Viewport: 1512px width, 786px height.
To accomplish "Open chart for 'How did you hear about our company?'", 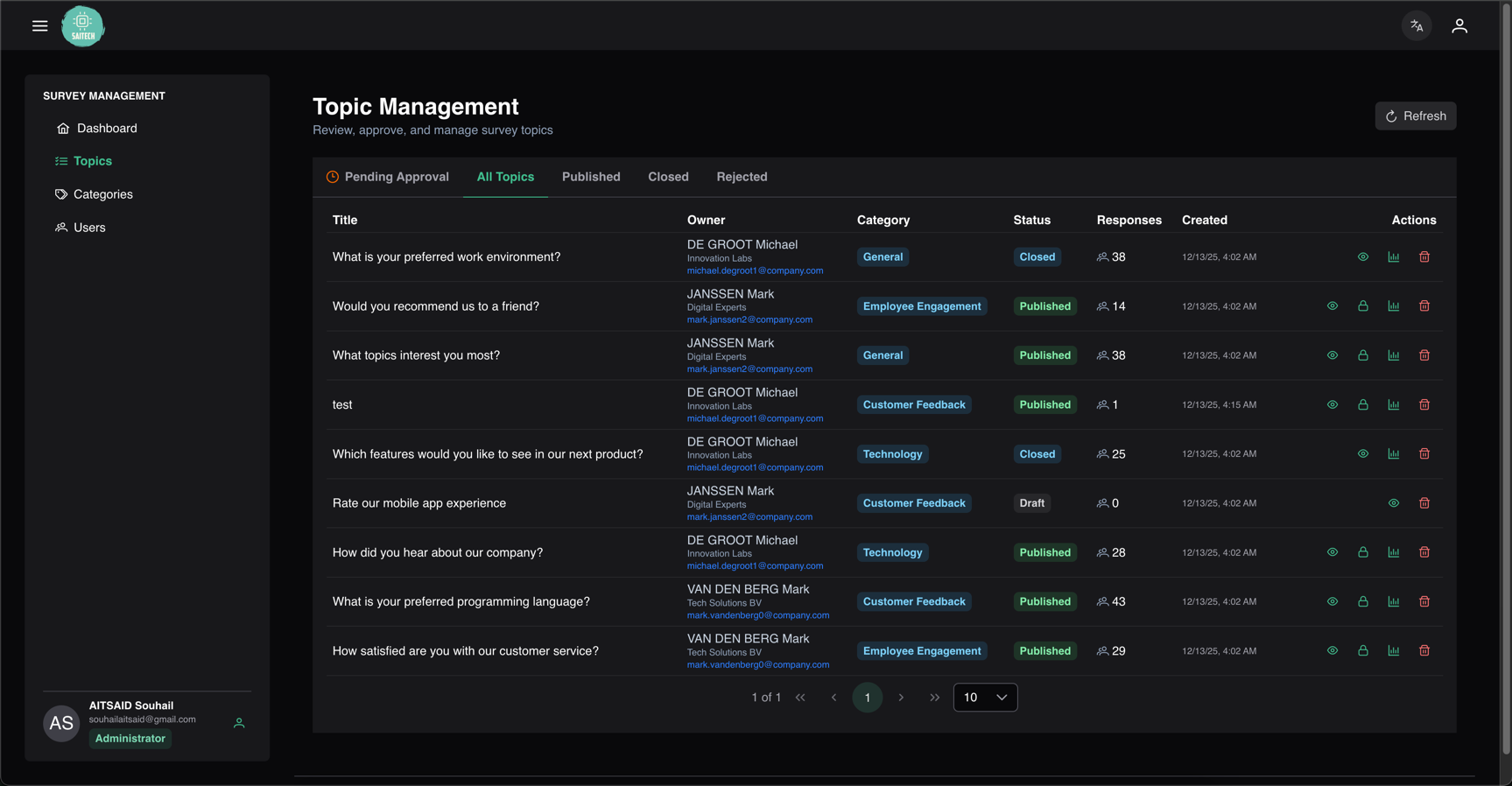I will click(x=1394, y=552).
